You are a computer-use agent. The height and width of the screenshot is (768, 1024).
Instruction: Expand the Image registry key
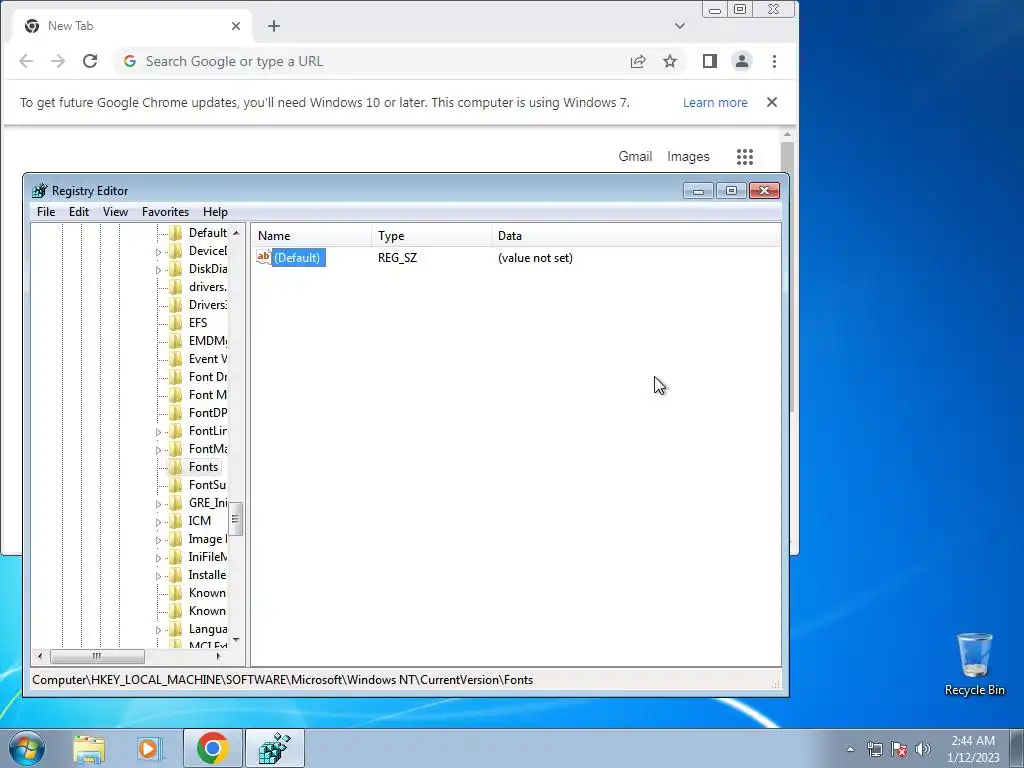click(158, 540)
